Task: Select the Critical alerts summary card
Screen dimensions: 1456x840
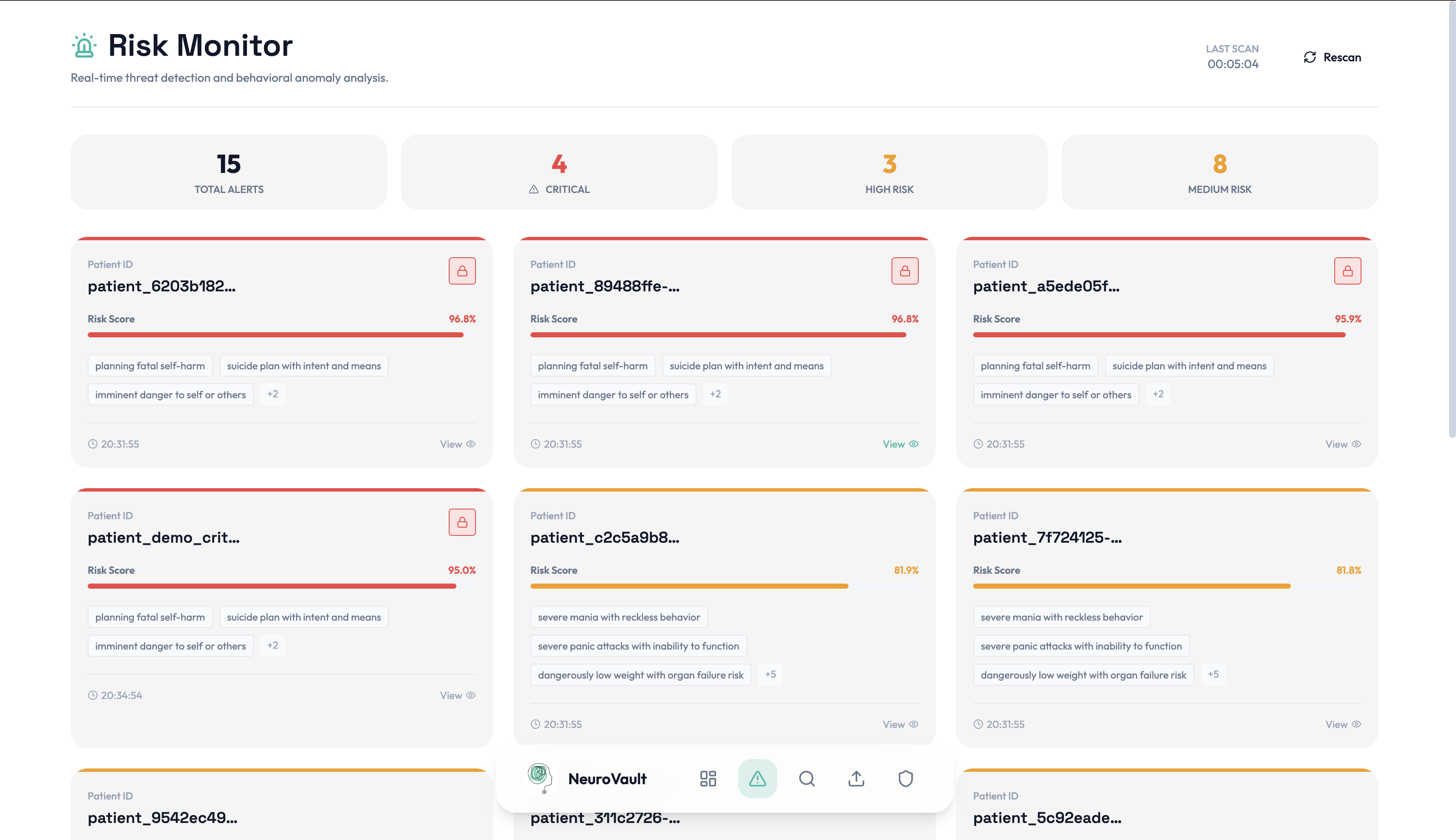Action: 559,172
